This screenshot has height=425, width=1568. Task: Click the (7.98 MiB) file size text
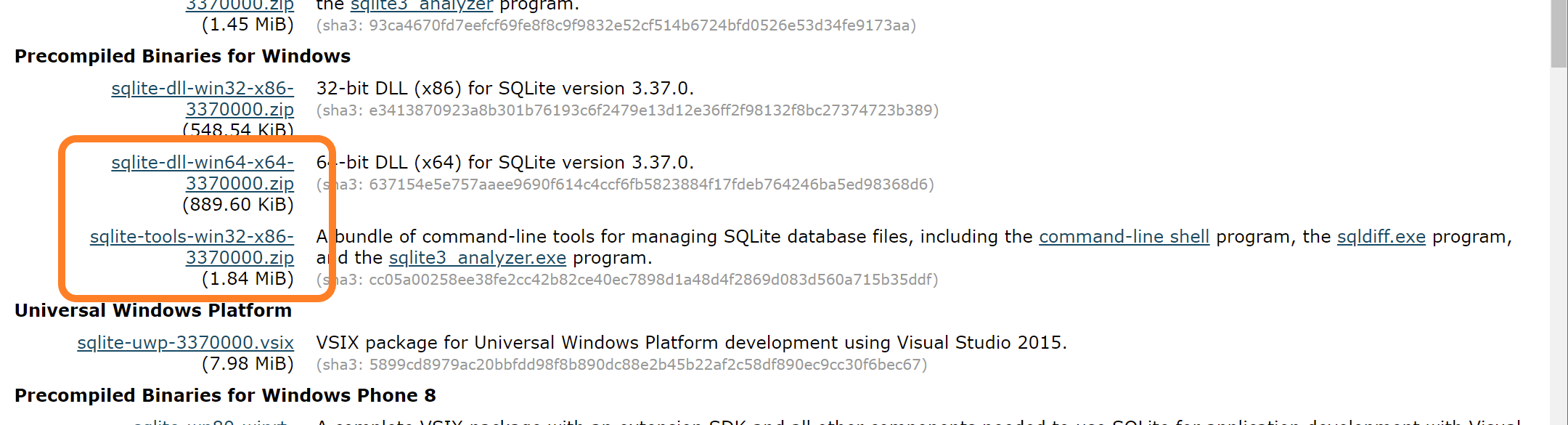point(248,364)
